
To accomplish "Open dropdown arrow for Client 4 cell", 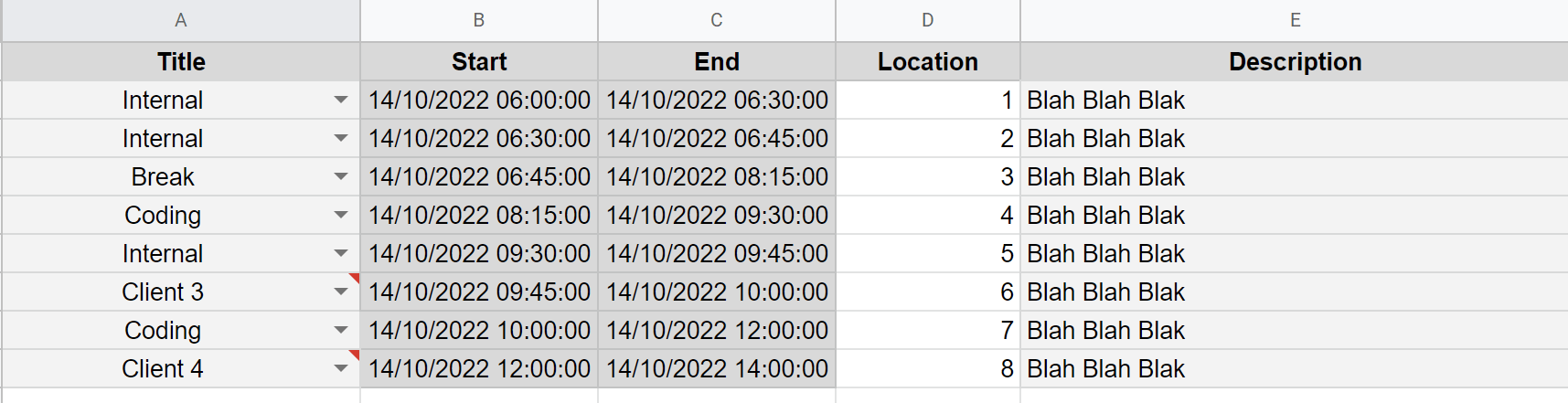I will coord(341,368).
